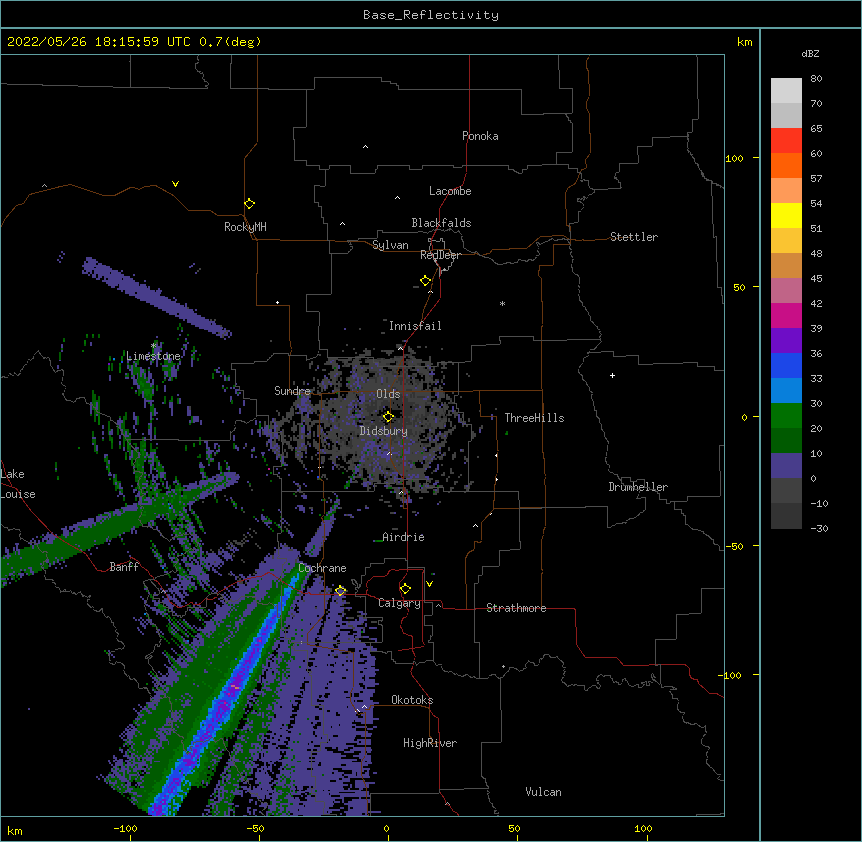Select the blue 36-33 dBZ legend swatch

click(x=786, y=365)
